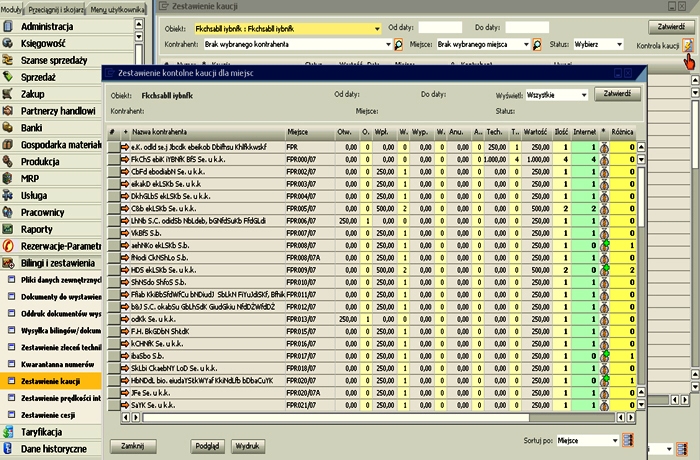Click the Od daty input field

tap(440, 28)
